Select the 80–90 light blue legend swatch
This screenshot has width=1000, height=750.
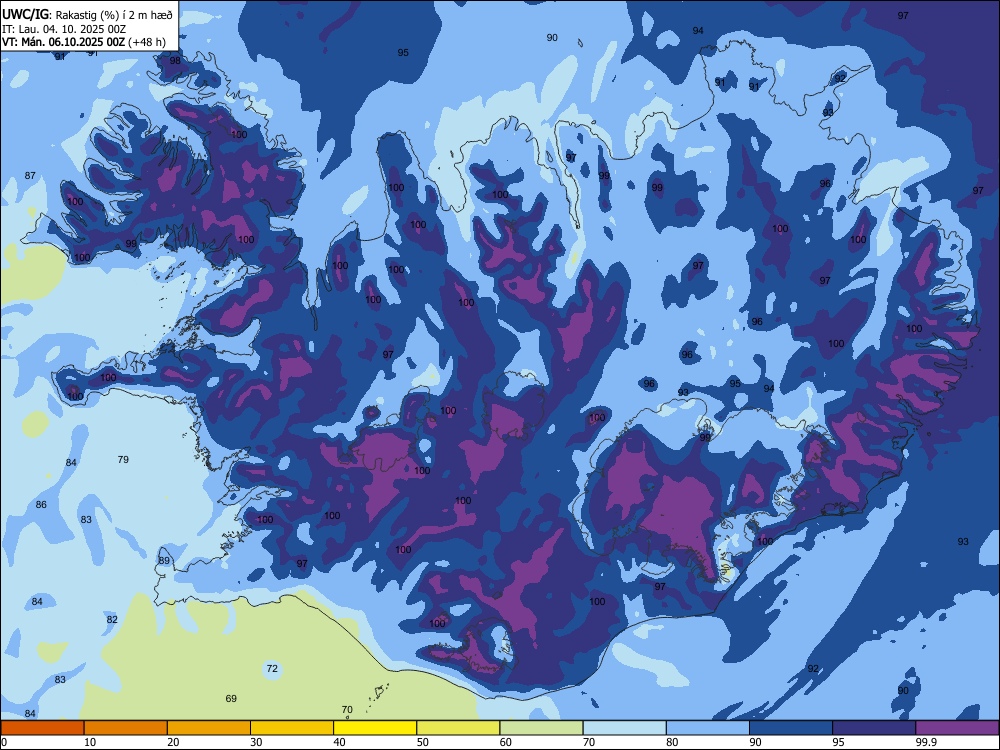point(708,728)
